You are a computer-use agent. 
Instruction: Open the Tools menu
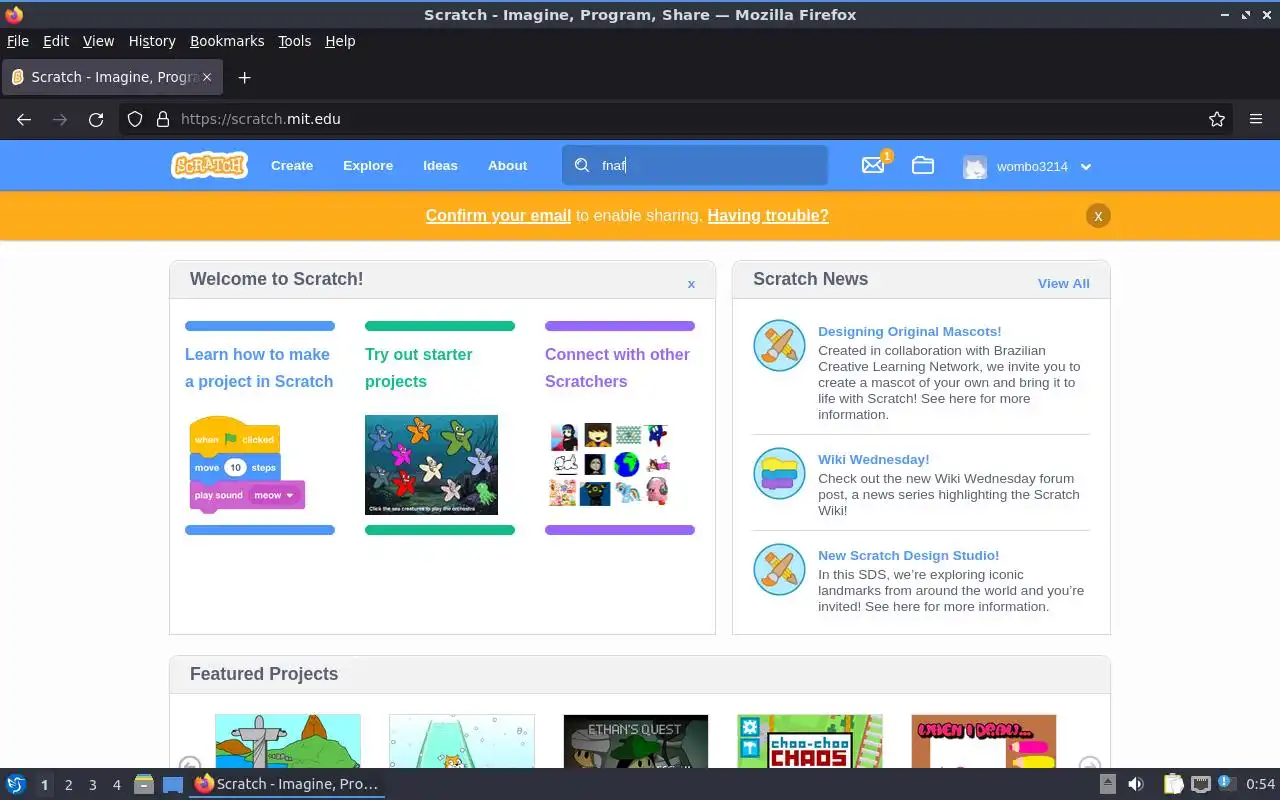coord(295,41)
